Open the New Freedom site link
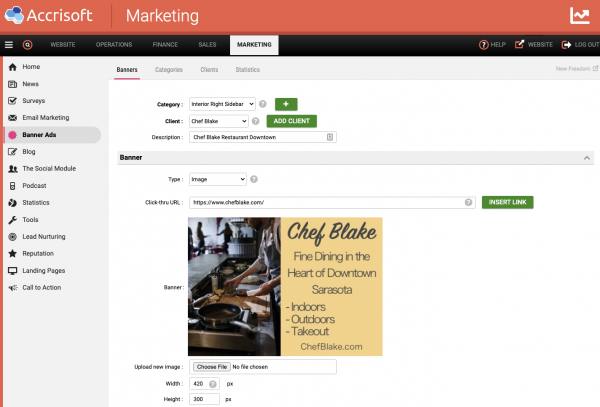 point(577,69)
